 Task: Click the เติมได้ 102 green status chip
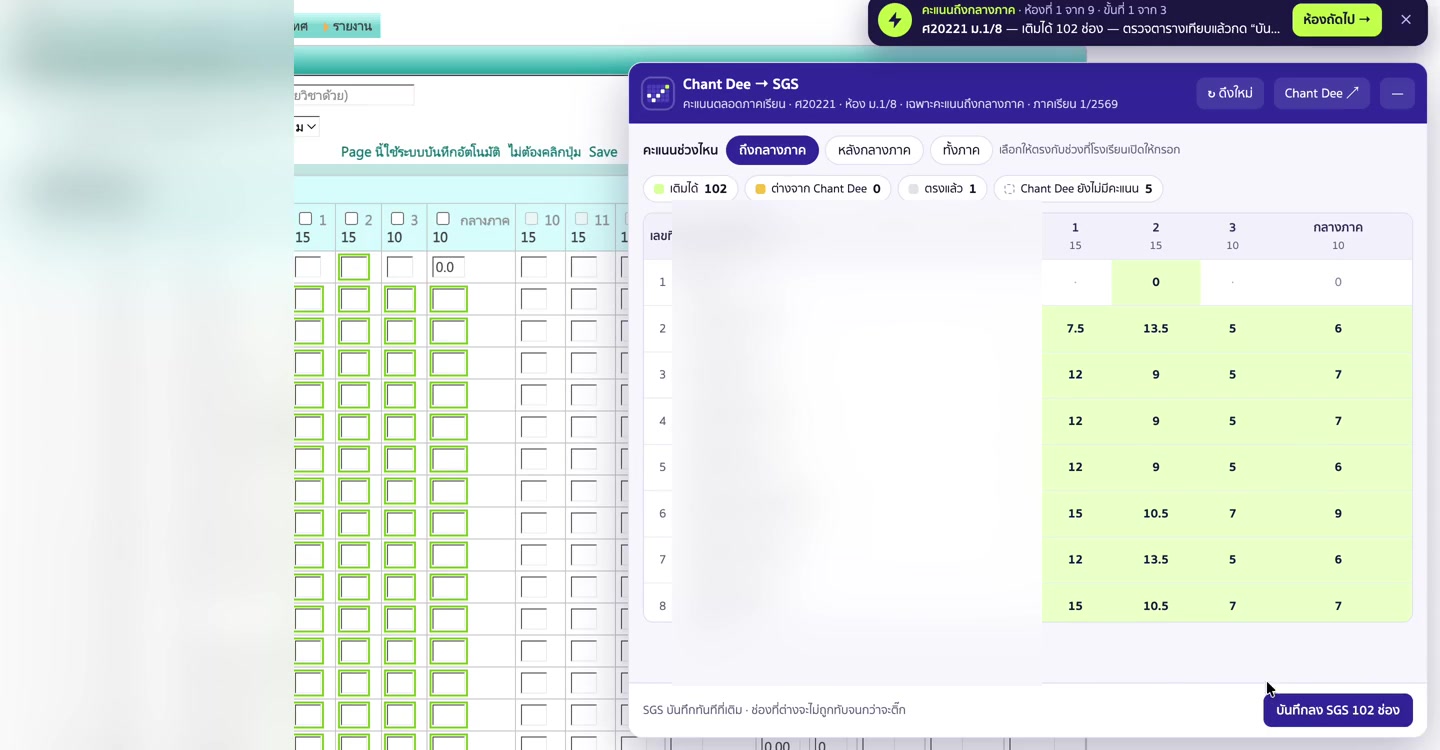[691, 189]
